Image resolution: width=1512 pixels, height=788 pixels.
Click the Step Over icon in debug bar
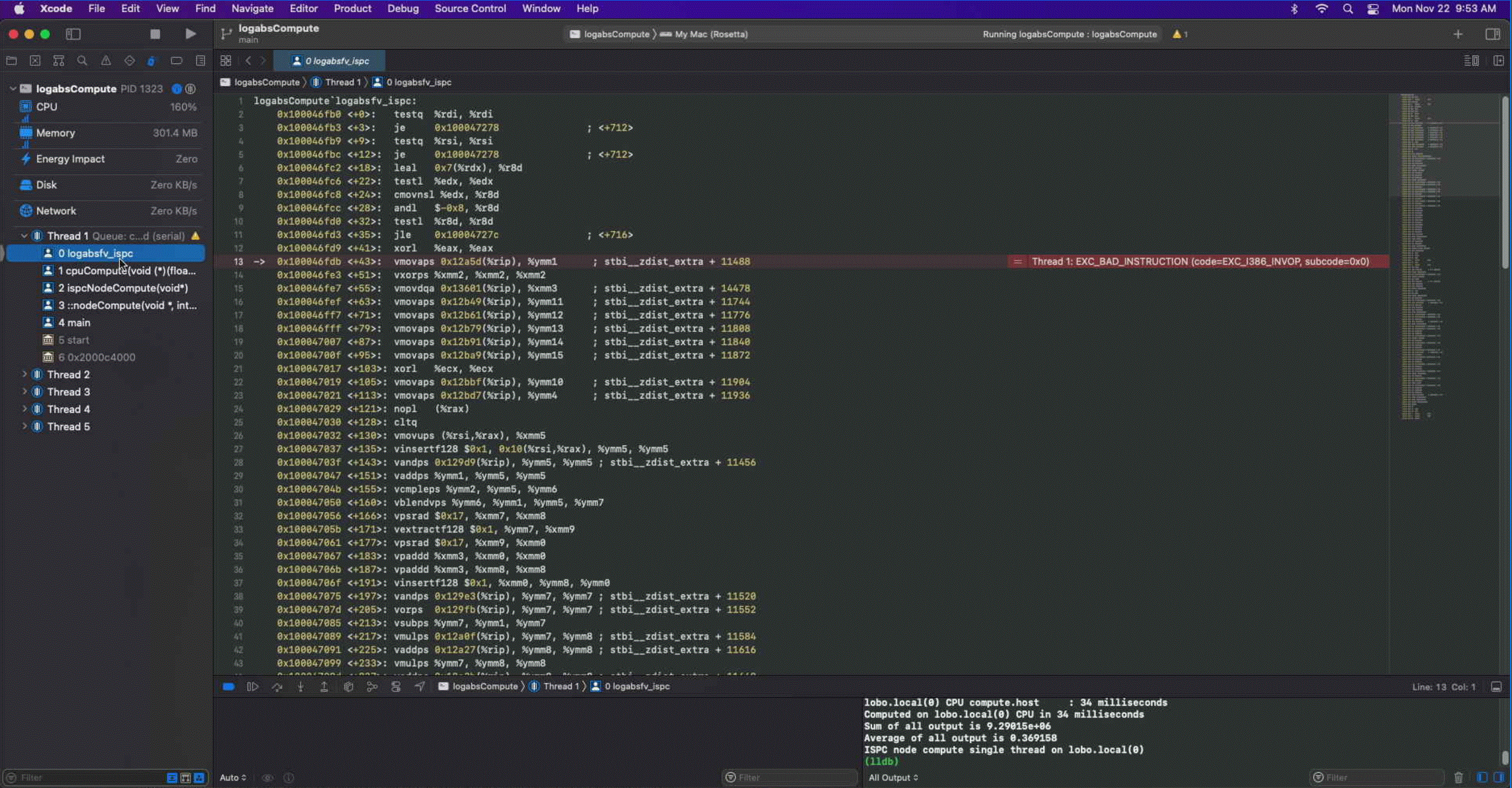tap(278, 687)
